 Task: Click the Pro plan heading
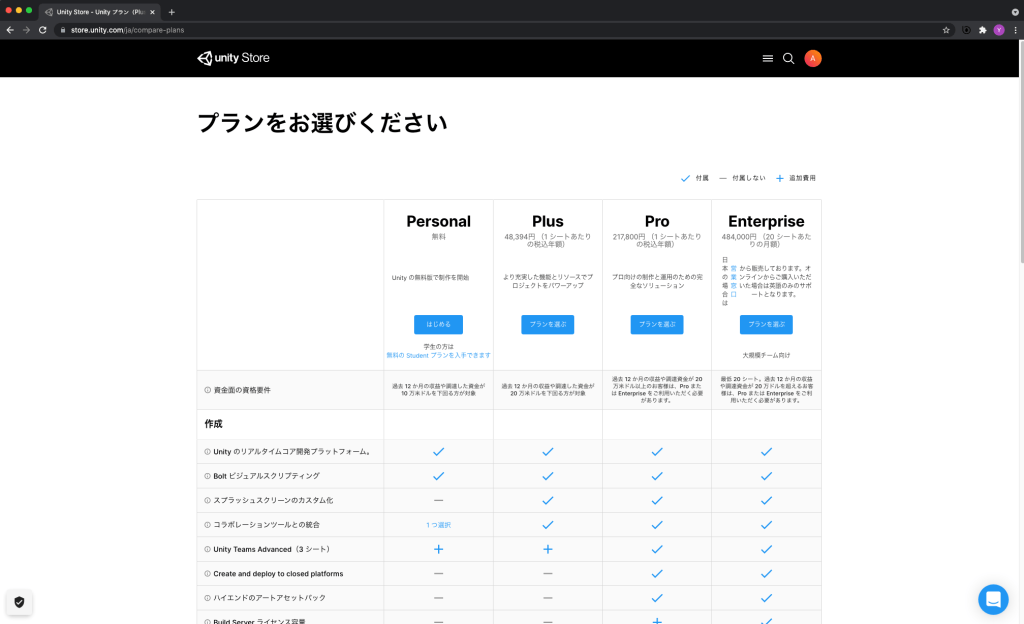coord(657,221)
